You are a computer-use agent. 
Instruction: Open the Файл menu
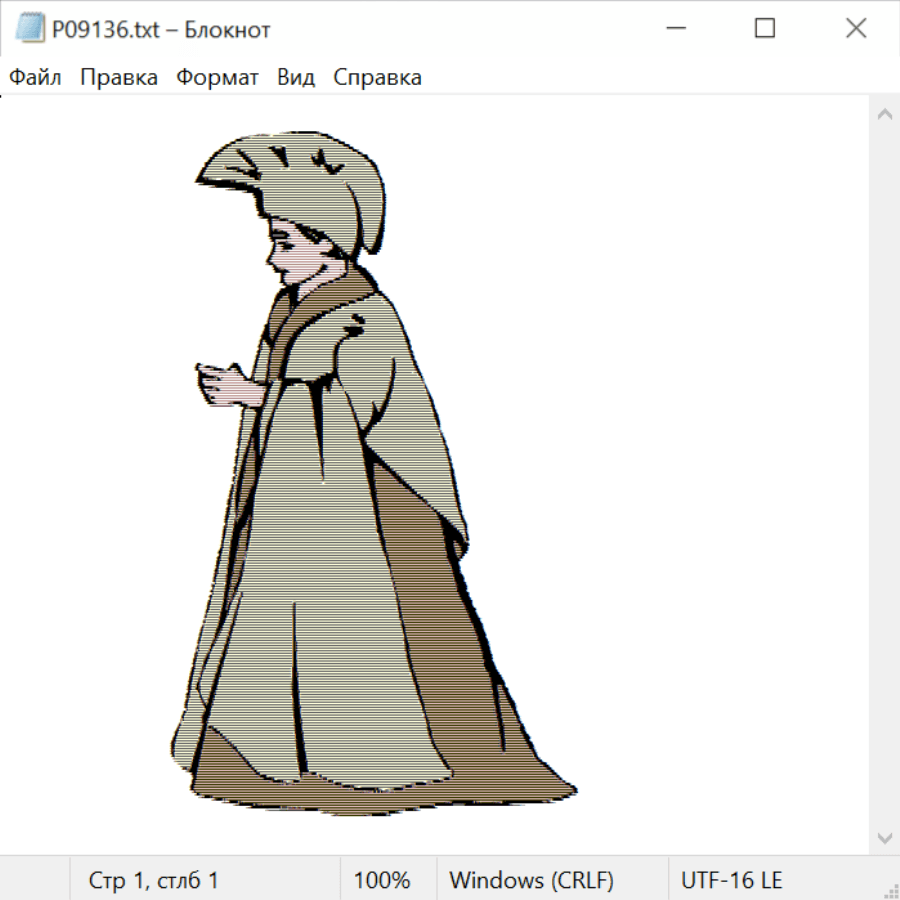35,78
